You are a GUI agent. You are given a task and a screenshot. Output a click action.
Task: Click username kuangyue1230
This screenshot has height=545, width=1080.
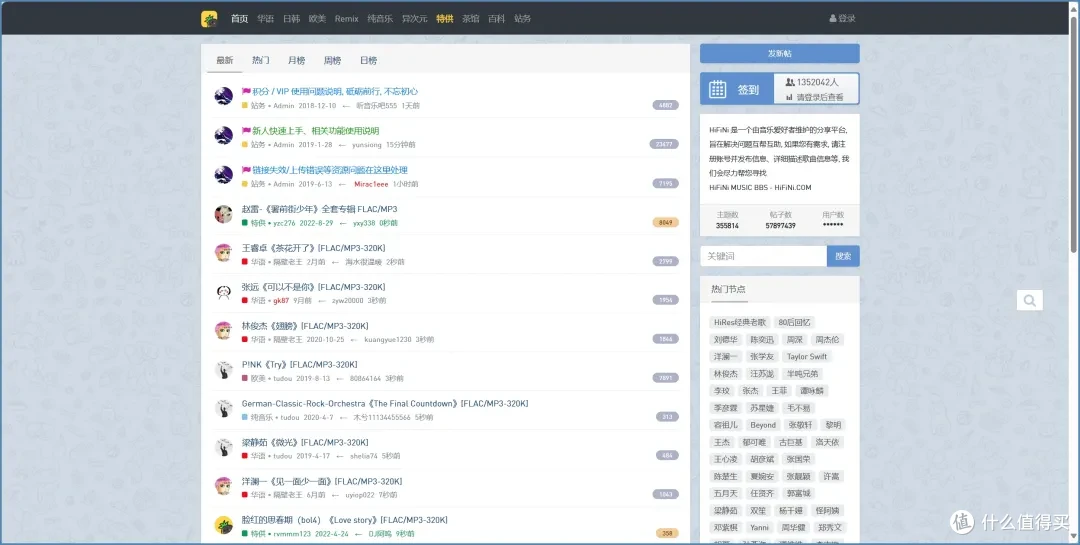[388, 340]
